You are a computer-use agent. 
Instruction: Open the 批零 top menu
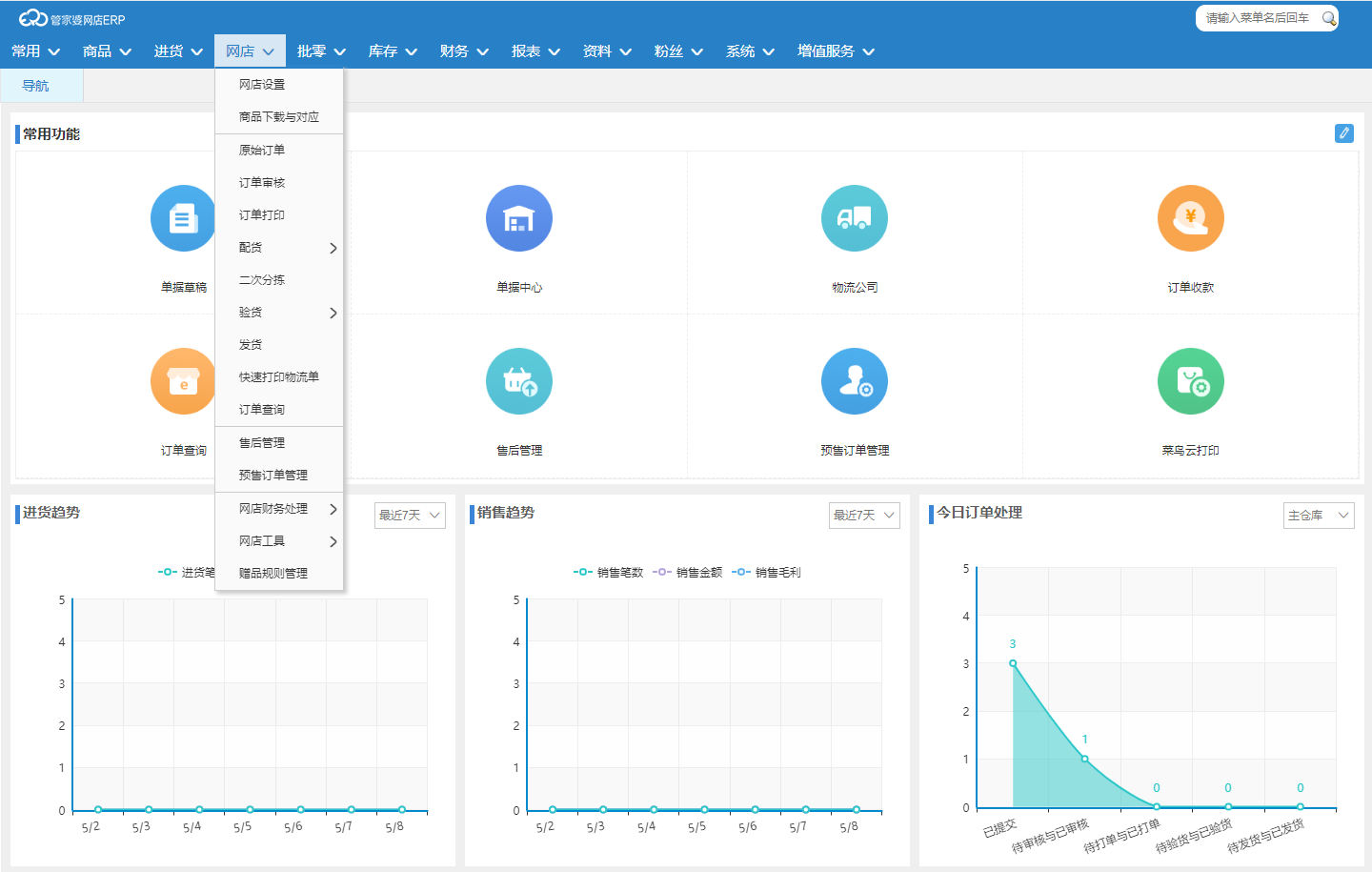point(322,51)
